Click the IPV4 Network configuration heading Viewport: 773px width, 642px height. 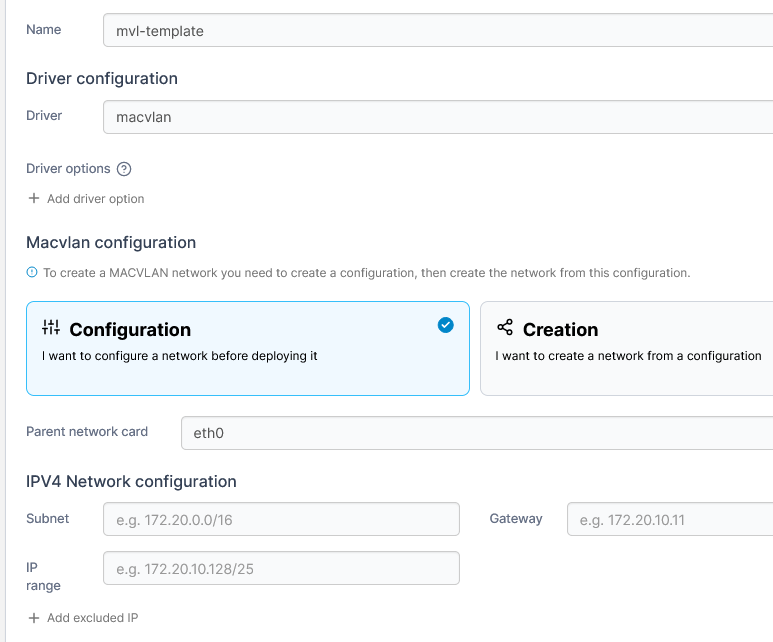click(x=131, y=481)
